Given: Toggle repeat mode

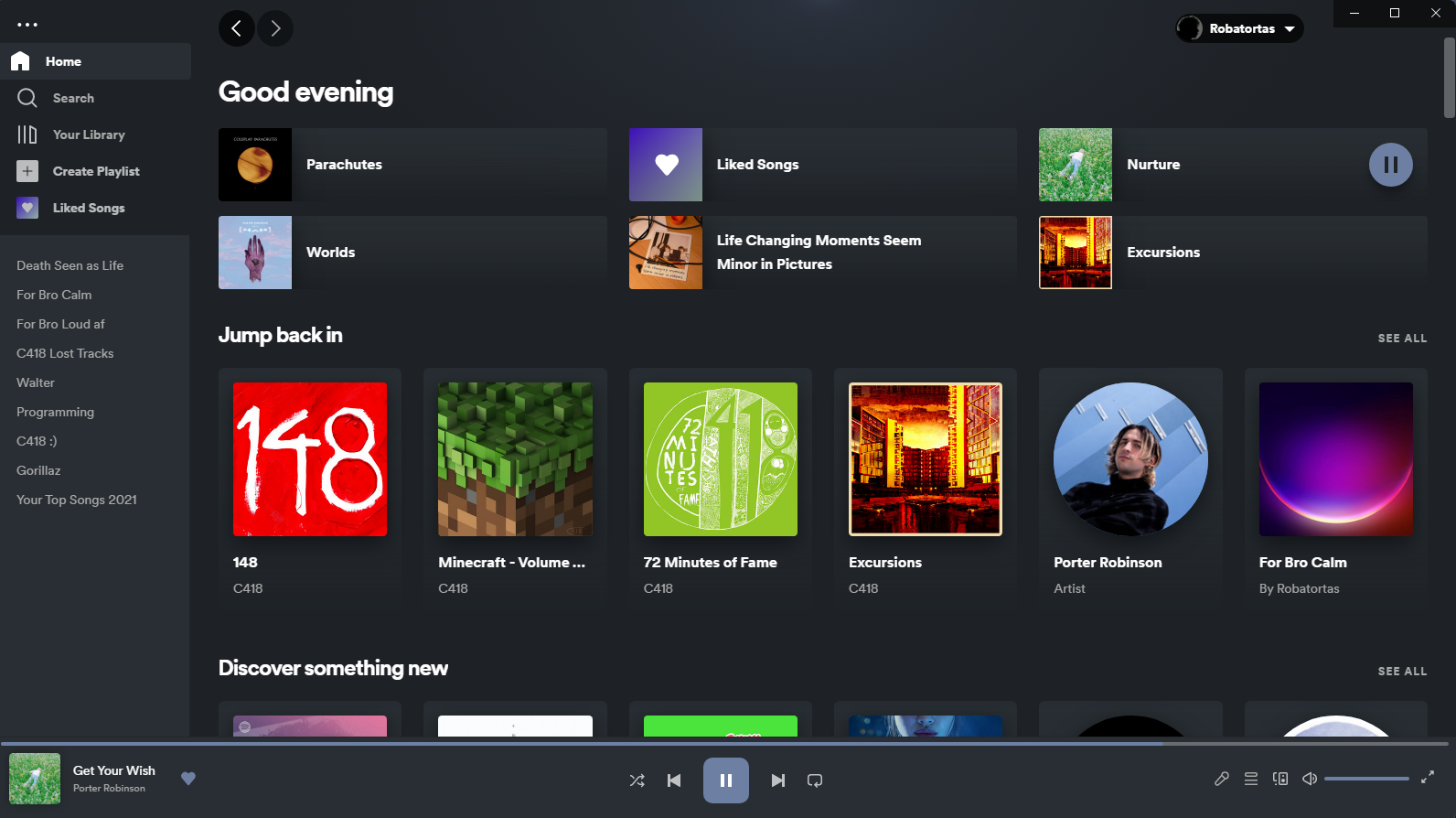Looking at the screenshot, I should point(815,780).
